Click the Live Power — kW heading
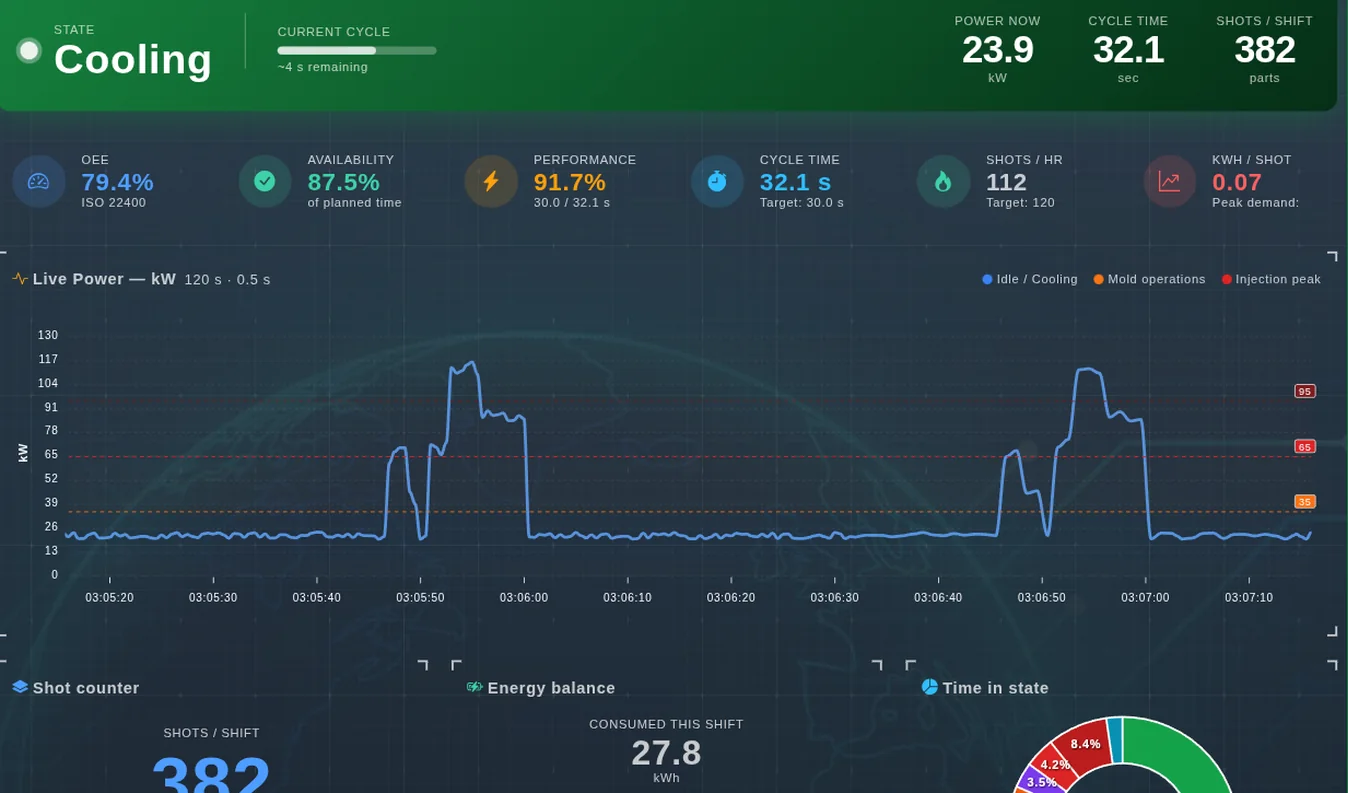This screenshot has width=1348, height=793. click(104, 279)
